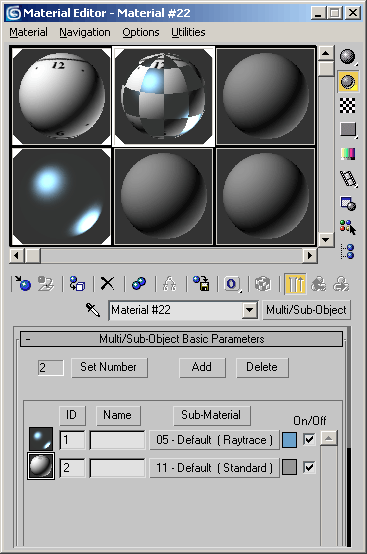Open Material/Map Navigator icon
Image resolution: width=367 pixels, height=554 pixels.
pos(348,252)
